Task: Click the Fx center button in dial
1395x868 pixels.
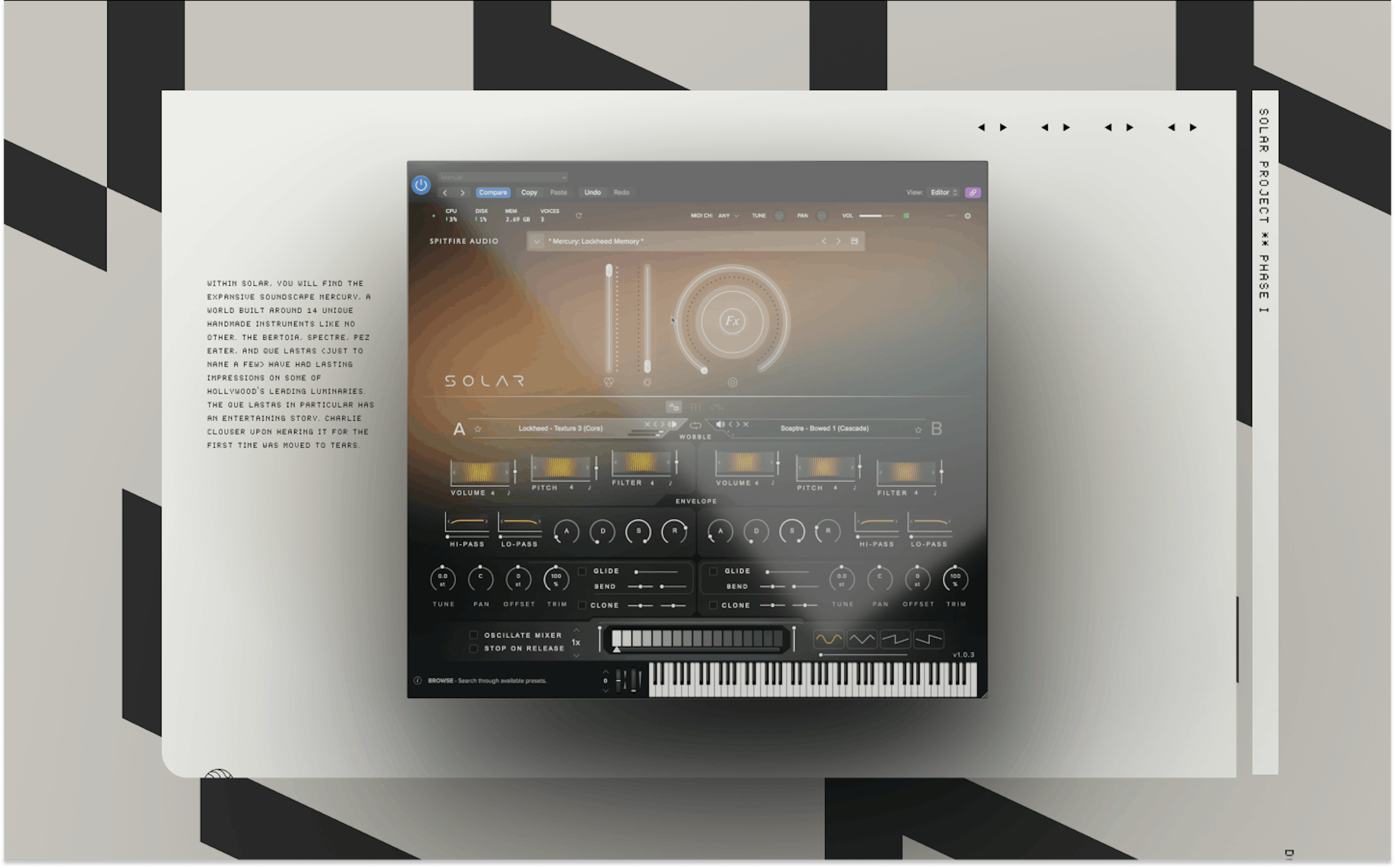Action: pyautogui.click(x=732, y=321)
